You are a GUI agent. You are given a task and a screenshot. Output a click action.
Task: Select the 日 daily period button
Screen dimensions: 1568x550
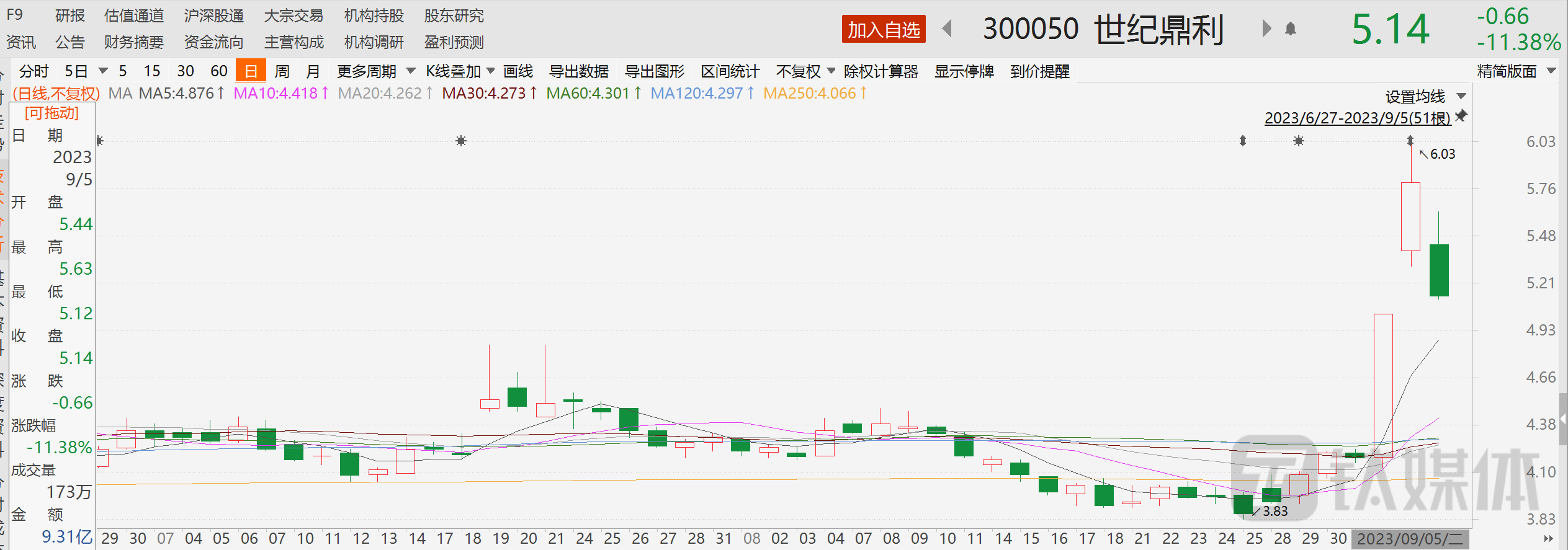[x=251, y=71]
